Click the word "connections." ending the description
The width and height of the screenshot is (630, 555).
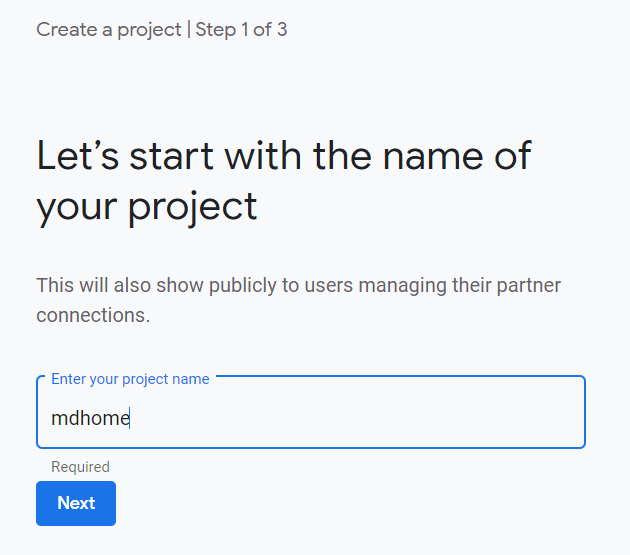click(93, 315)
